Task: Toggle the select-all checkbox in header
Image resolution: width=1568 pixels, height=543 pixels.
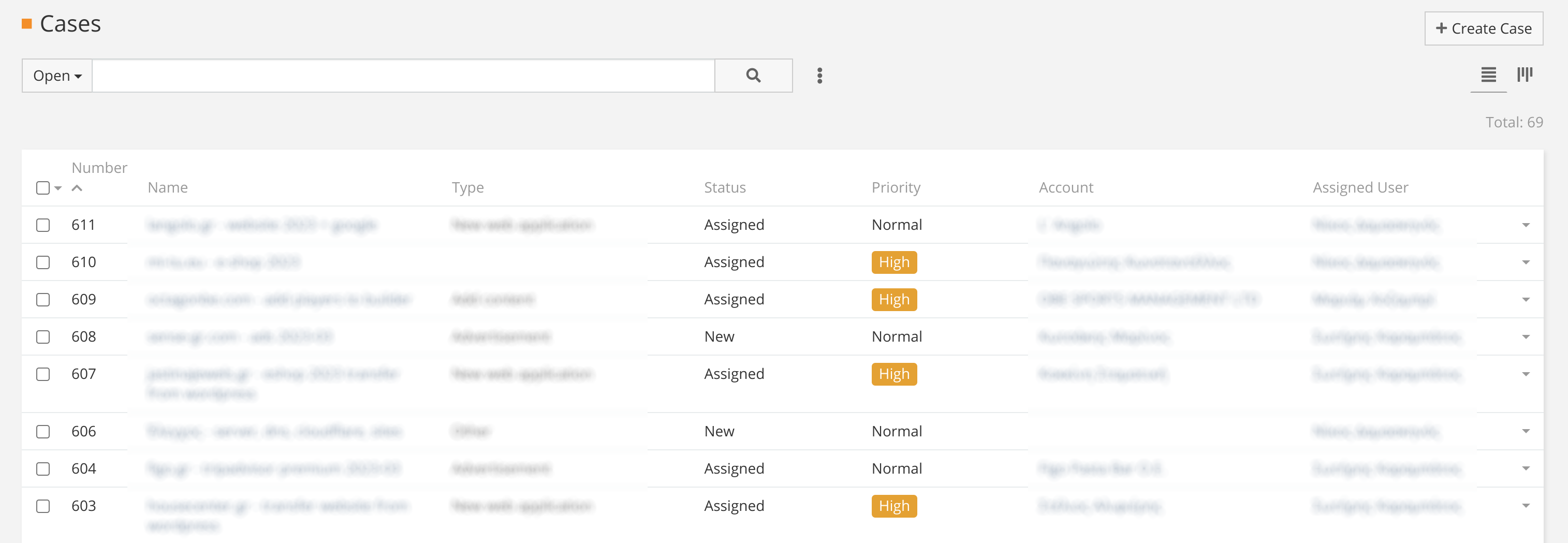Action: (42, 188)
